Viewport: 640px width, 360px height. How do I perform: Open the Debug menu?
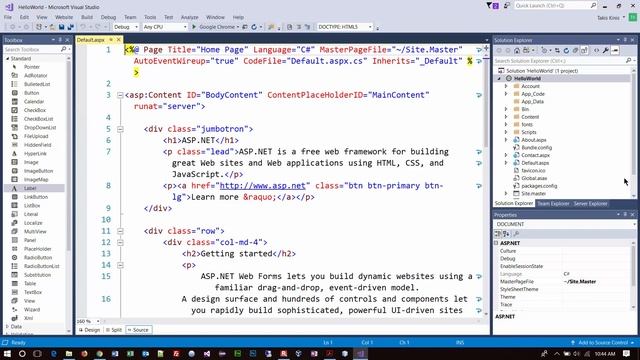coord(108,17)
